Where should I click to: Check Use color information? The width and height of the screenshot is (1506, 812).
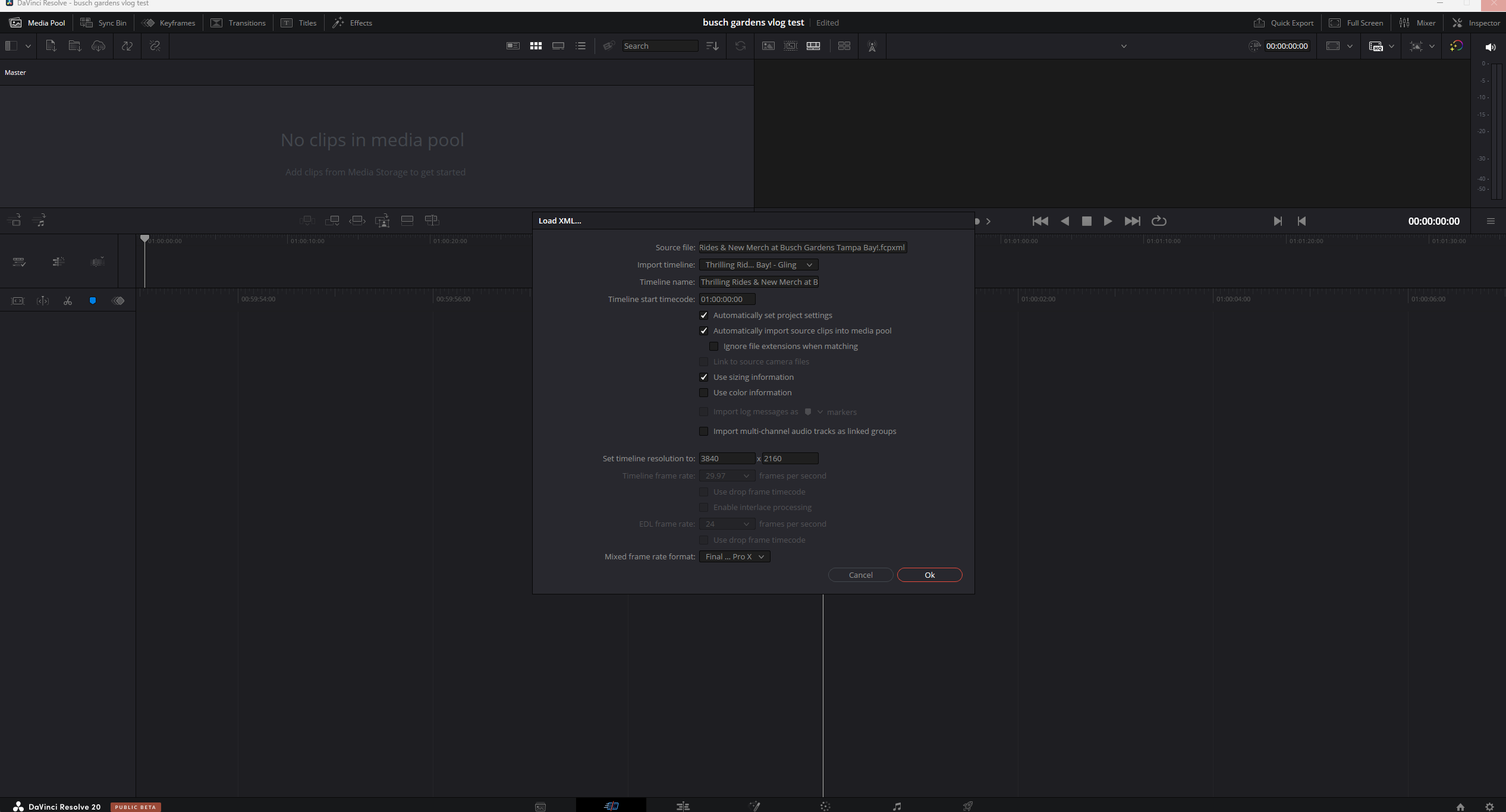704,392
